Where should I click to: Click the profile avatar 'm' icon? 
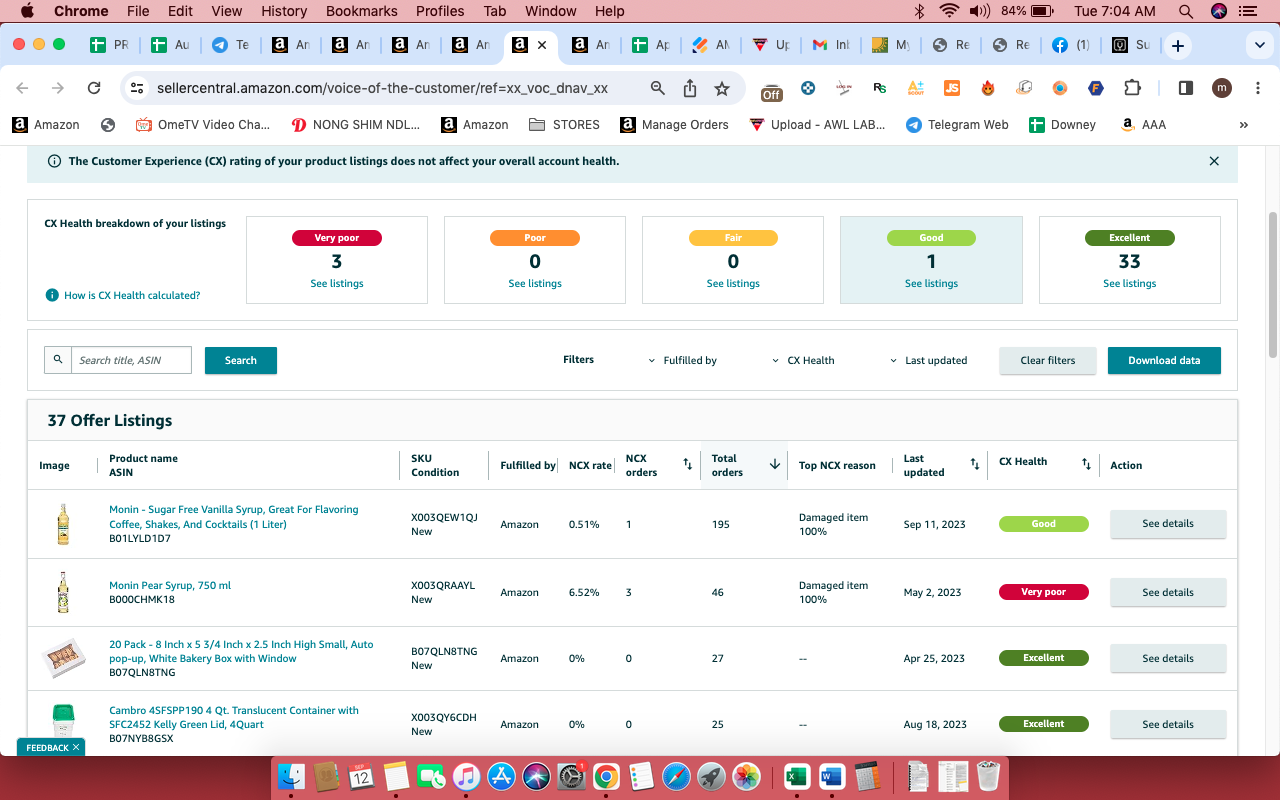pyautogui.click(x=1221, y=88)
